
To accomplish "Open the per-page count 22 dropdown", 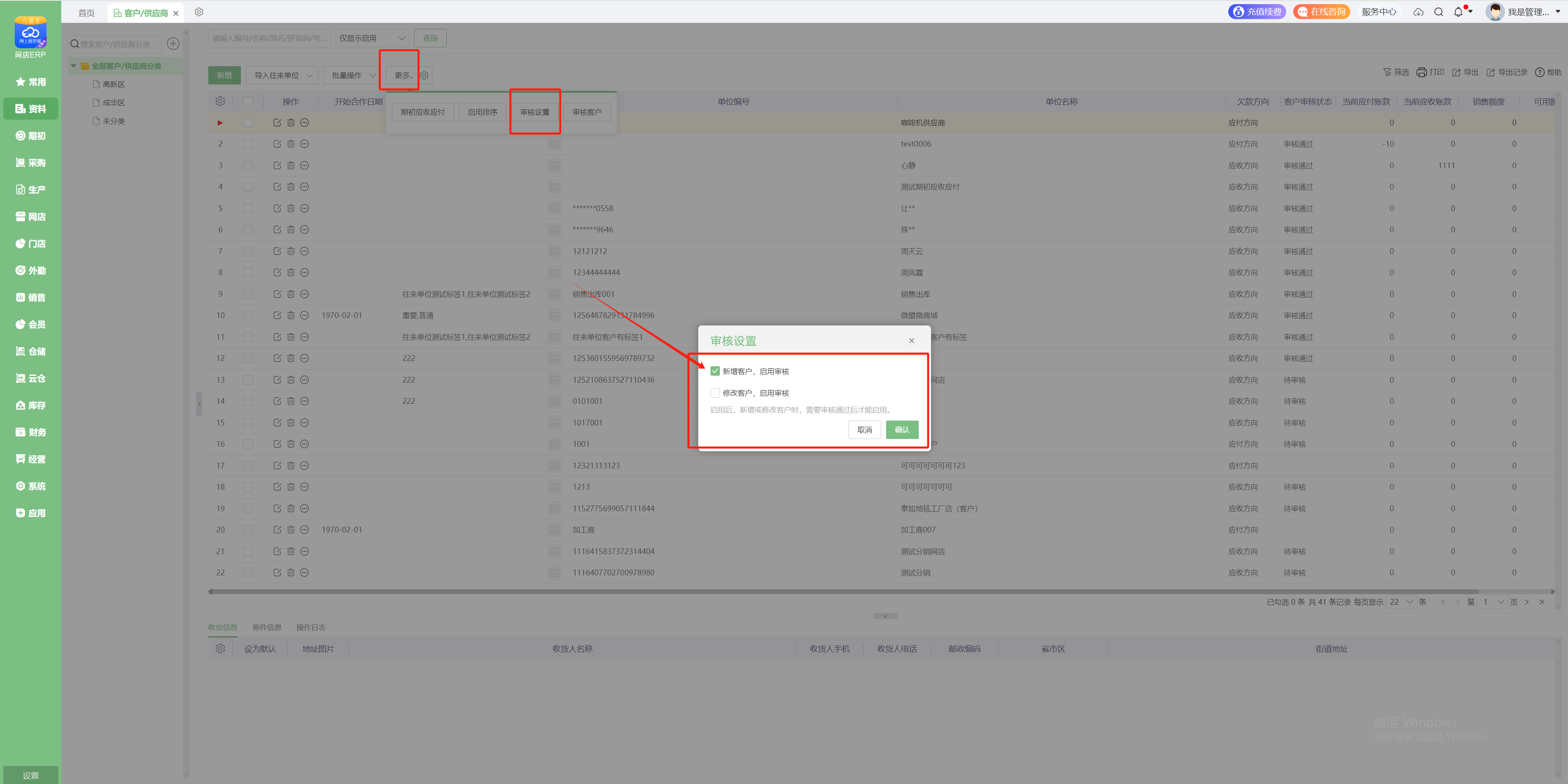I will click(x=1401, y=602).
